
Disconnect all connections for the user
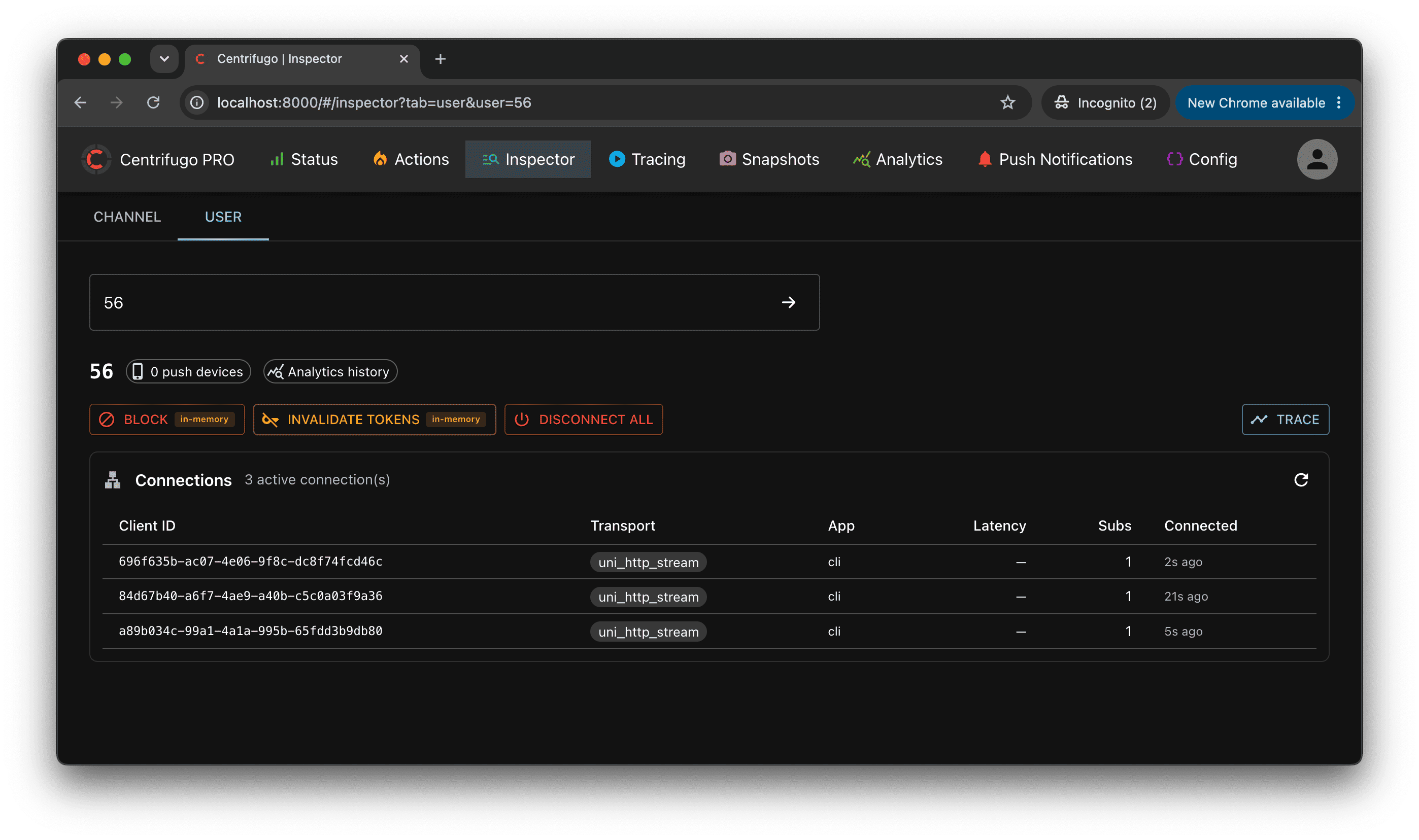pyautogui.click(x=583, y=419)
